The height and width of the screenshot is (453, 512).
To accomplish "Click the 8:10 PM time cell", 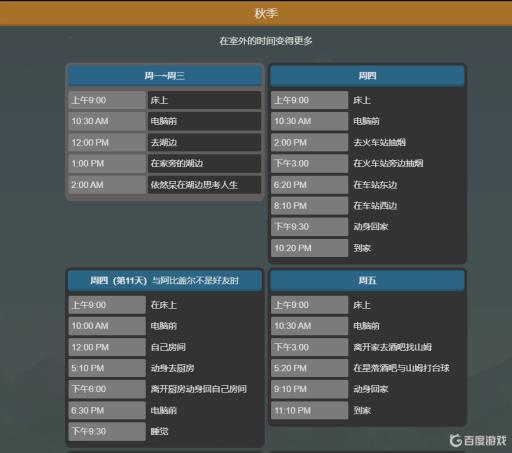I will pyautogui.click(x=310, y=206).
